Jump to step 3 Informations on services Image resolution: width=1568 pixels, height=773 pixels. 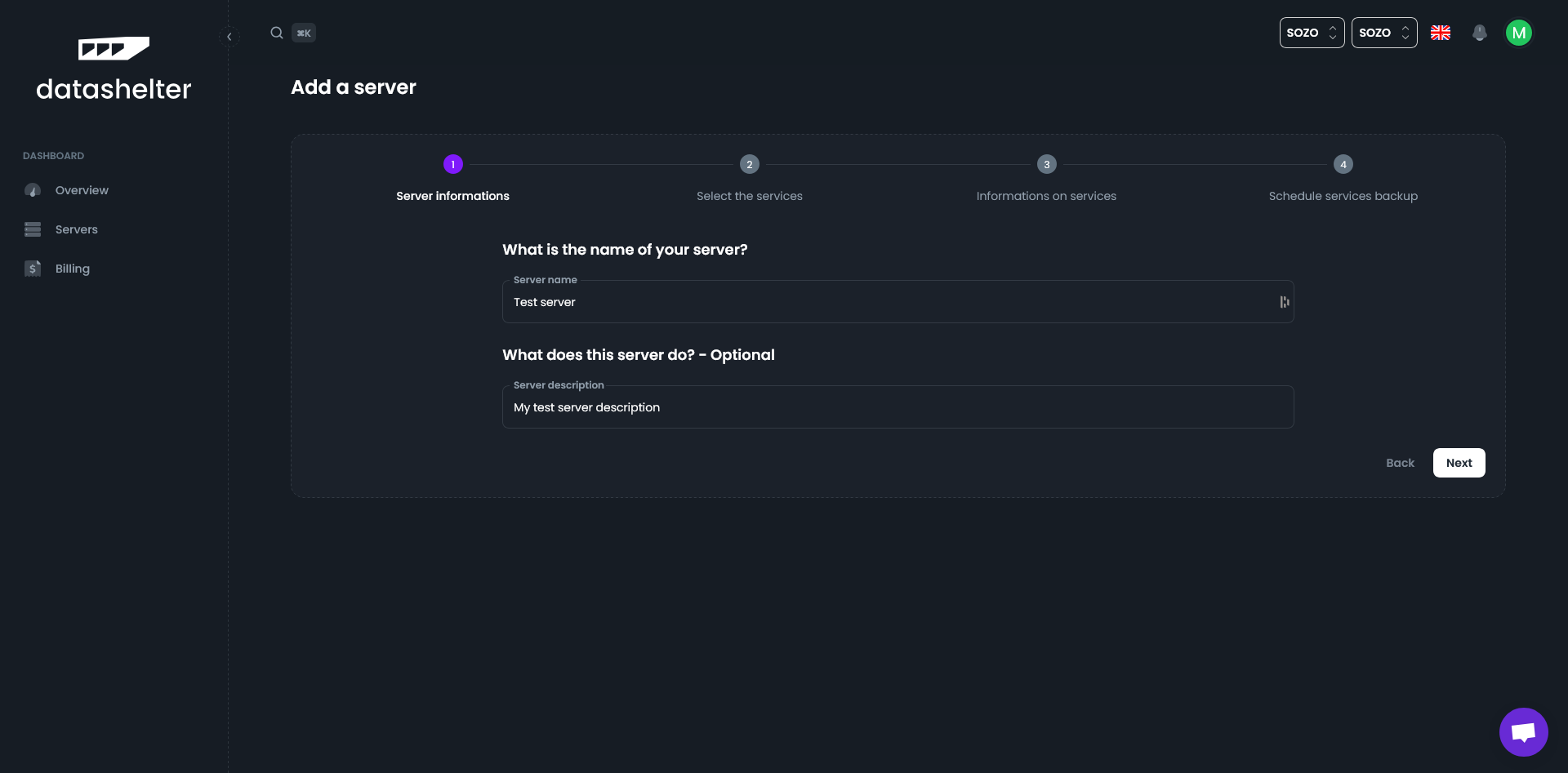tap(1046, 165)
